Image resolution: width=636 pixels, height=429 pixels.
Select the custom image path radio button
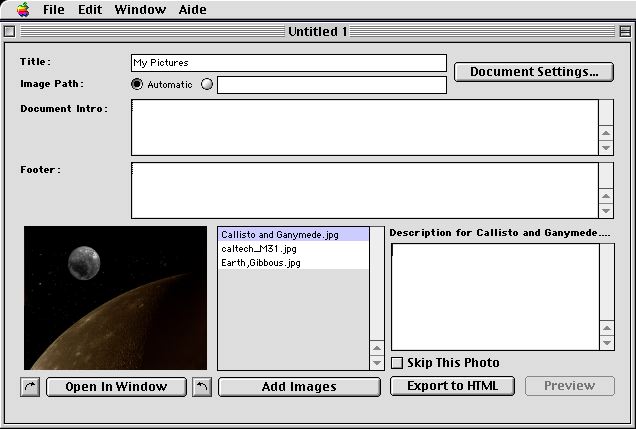(x=207, y=84)
